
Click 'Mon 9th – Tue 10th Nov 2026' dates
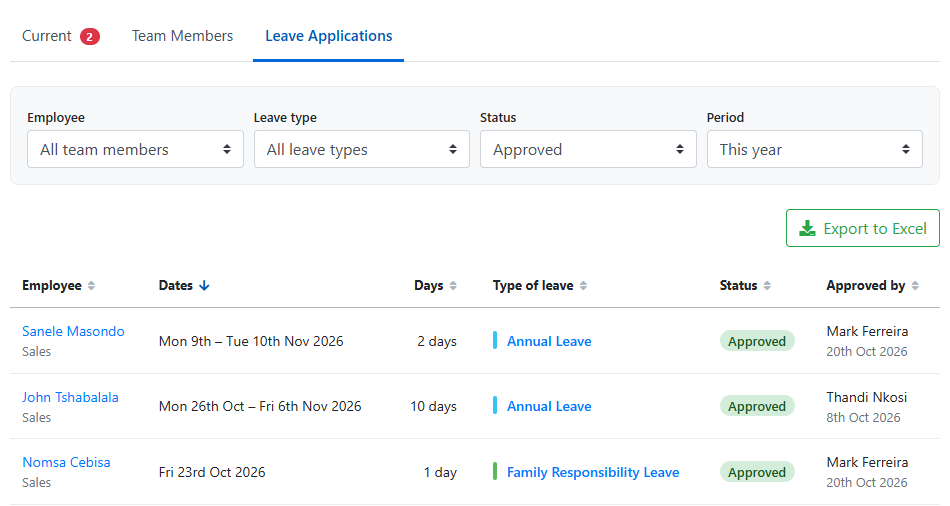[x=251, y=341]
